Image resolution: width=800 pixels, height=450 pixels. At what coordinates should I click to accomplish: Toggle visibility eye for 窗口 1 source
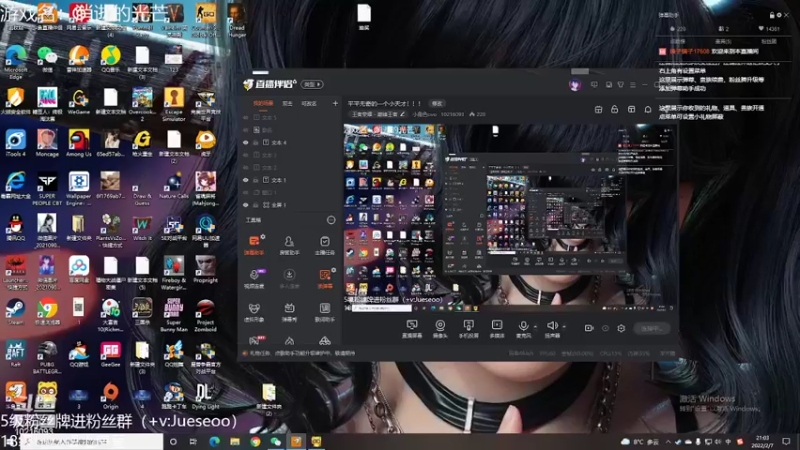pos(245,192)
